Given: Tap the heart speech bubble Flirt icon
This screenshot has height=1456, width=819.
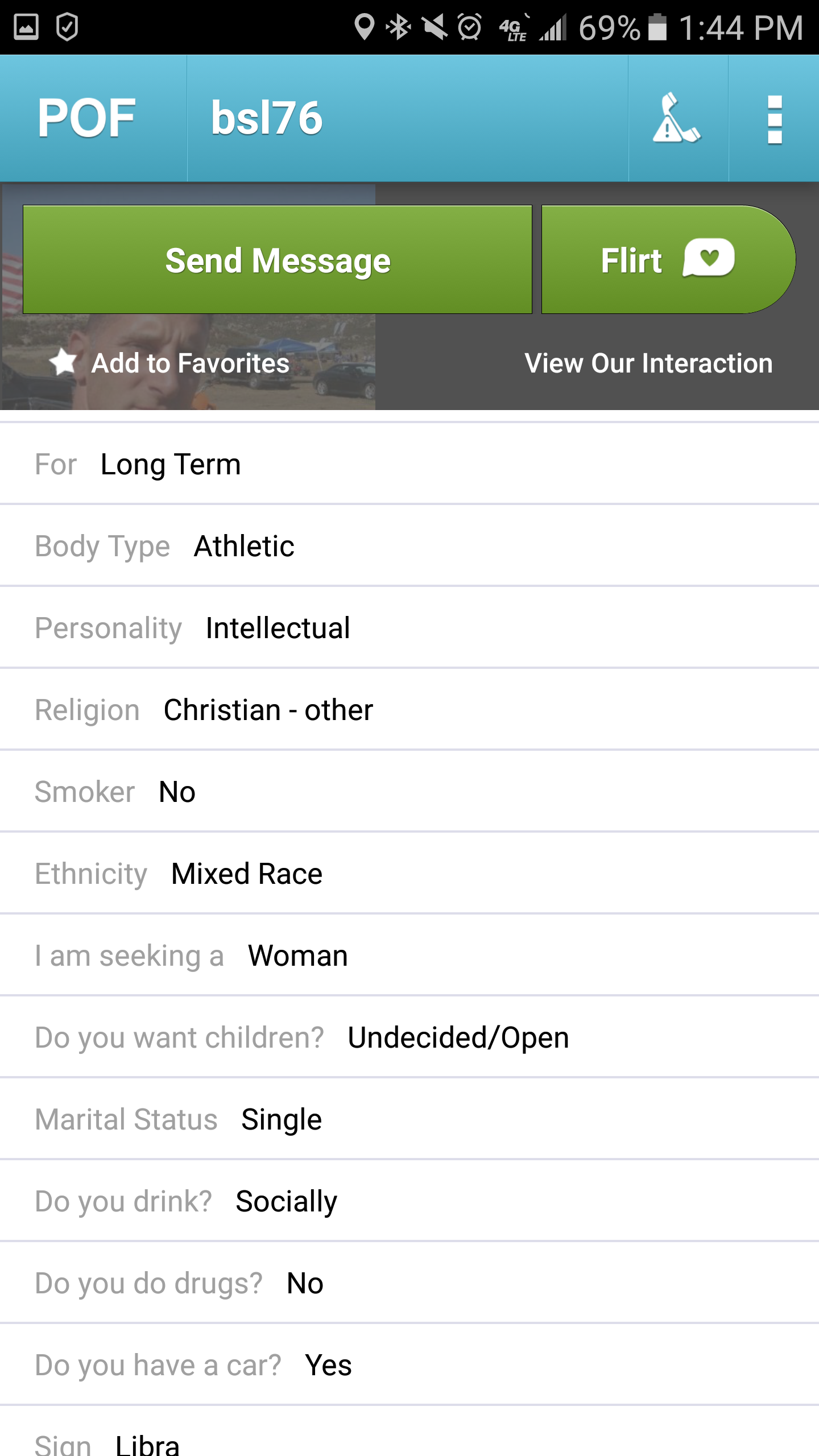Looking at the screenshot, I should pyautogui.click(x=709, y=259).
